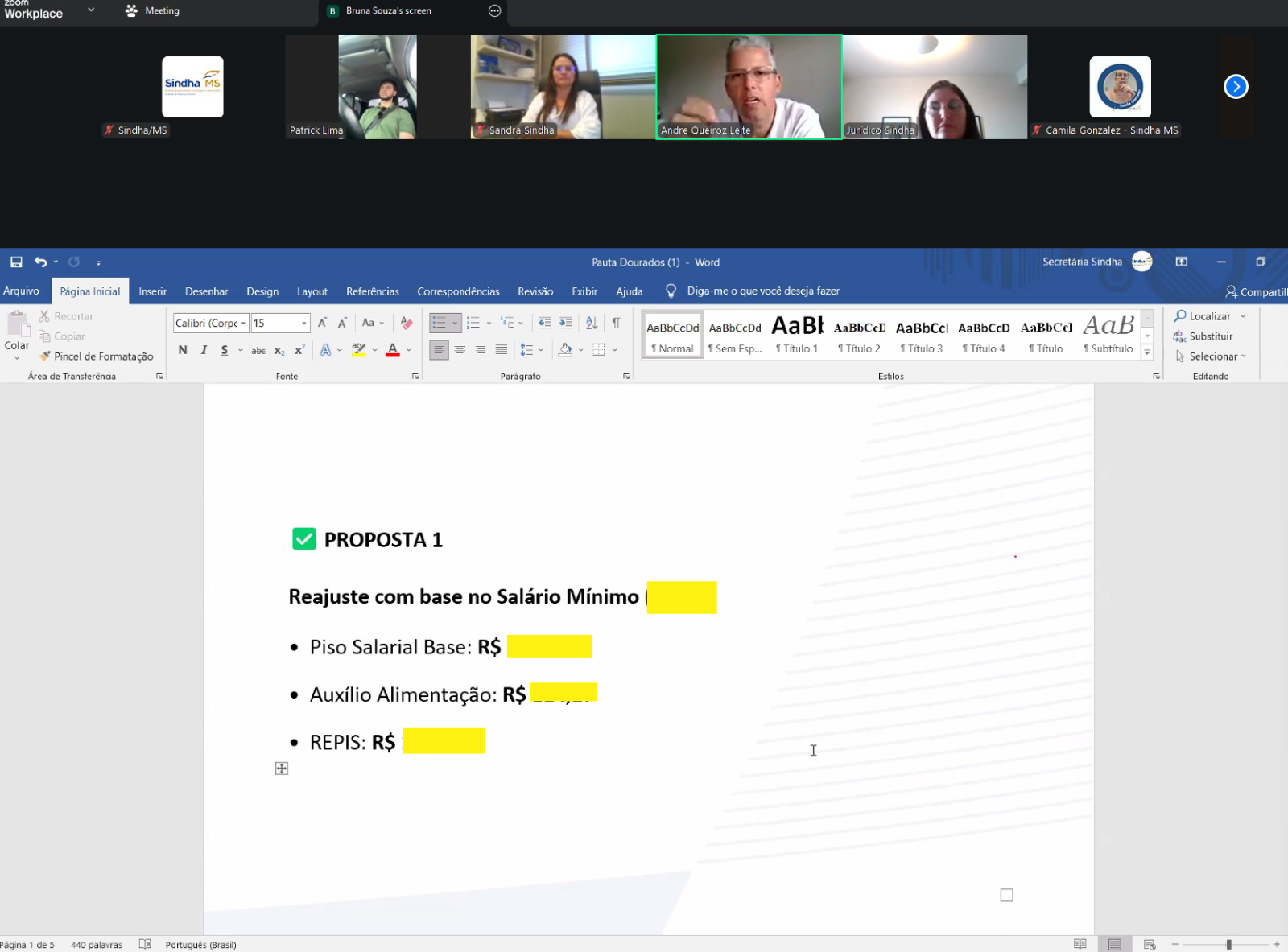Open the font size dropdown

(x=303, y=323)
